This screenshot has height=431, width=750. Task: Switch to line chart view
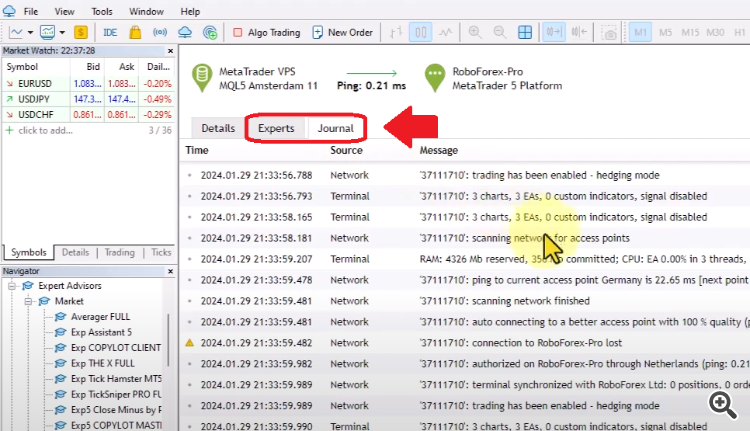tap(446, 33)
